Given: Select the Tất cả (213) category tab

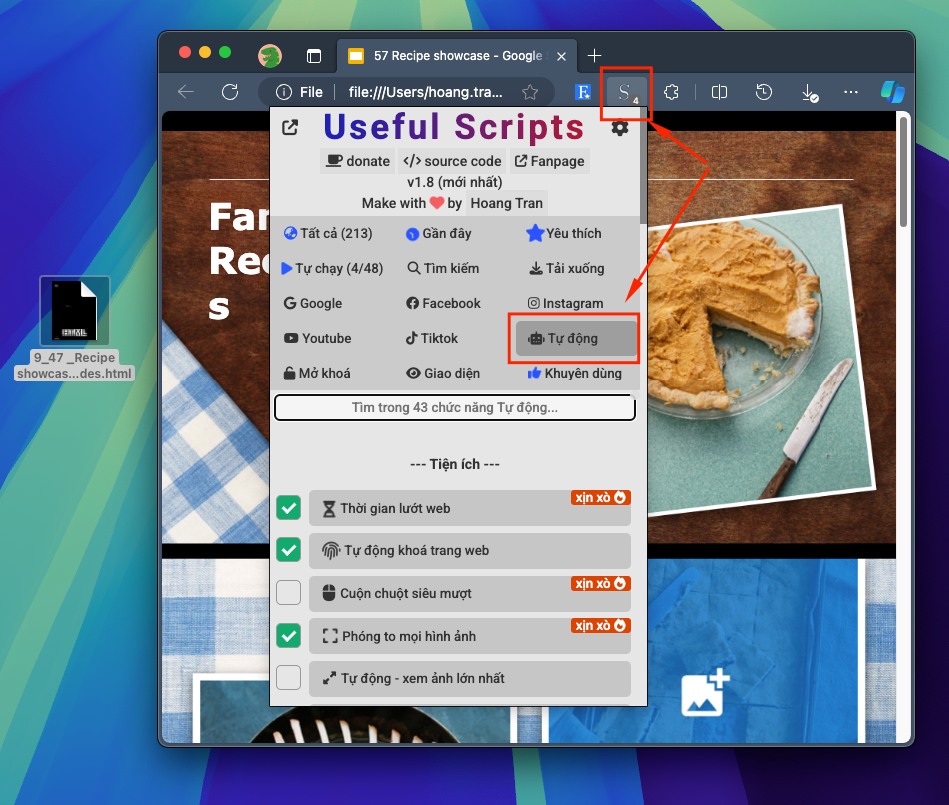Looking at the screenshot, I should coord(328,234).
